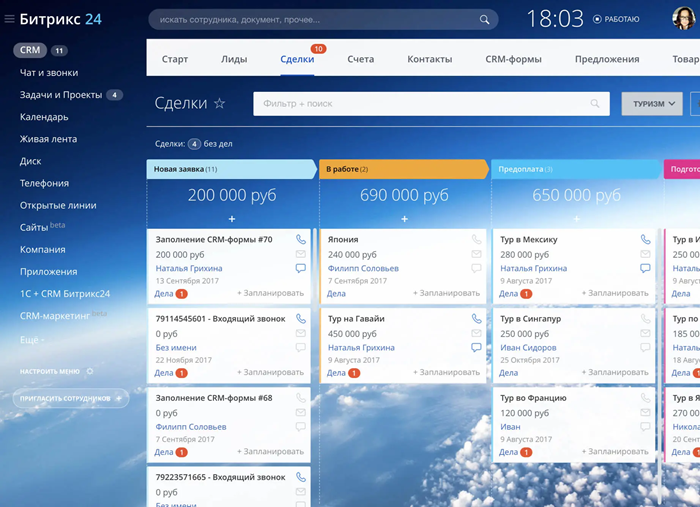Click the plus icon under Новая заявка column total

click(x=232, y=219)
